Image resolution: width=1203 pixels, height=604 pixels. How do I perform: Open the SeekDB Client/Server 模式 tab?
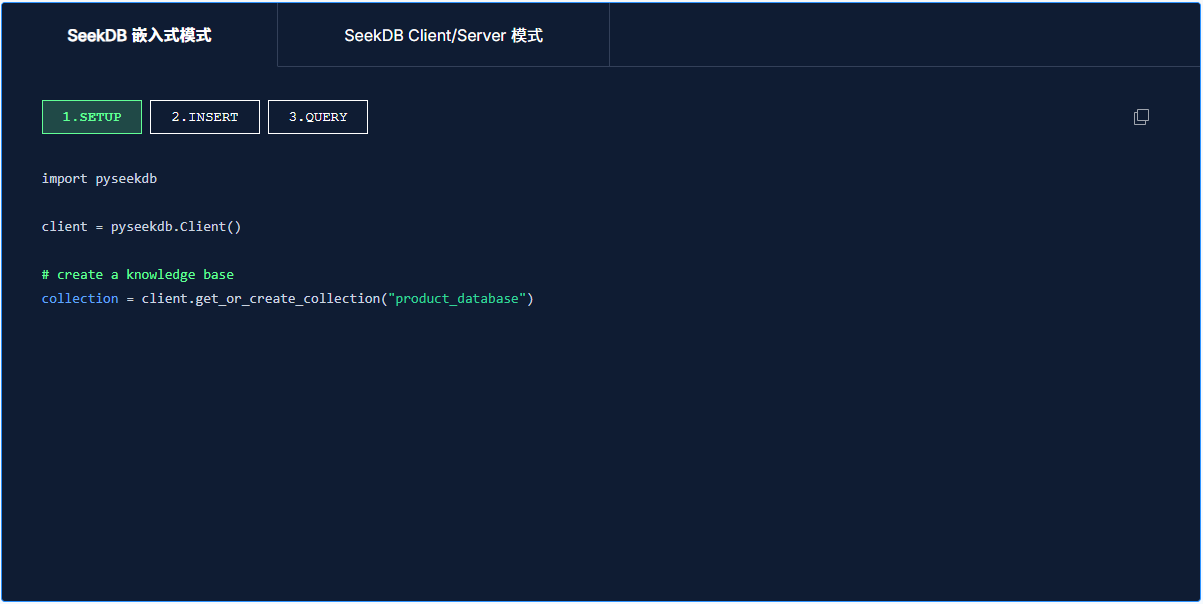pyautogui.click(x=443, y=35)
